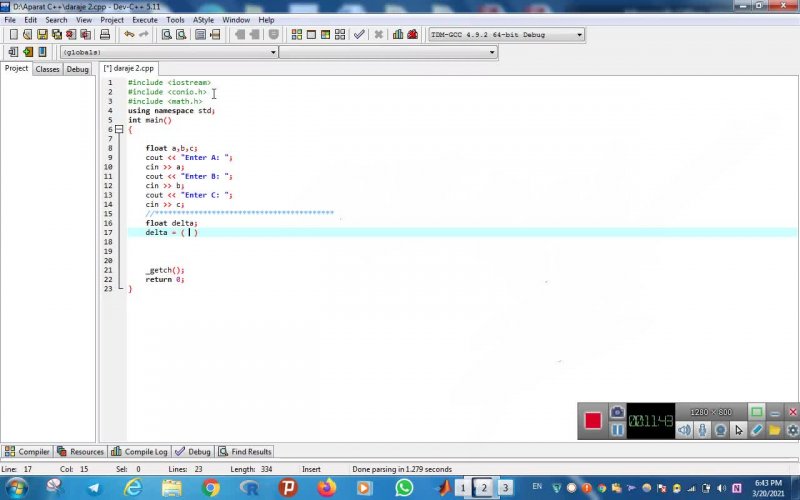Click the Rebuild All toolbar icon

tap(340, 35)
